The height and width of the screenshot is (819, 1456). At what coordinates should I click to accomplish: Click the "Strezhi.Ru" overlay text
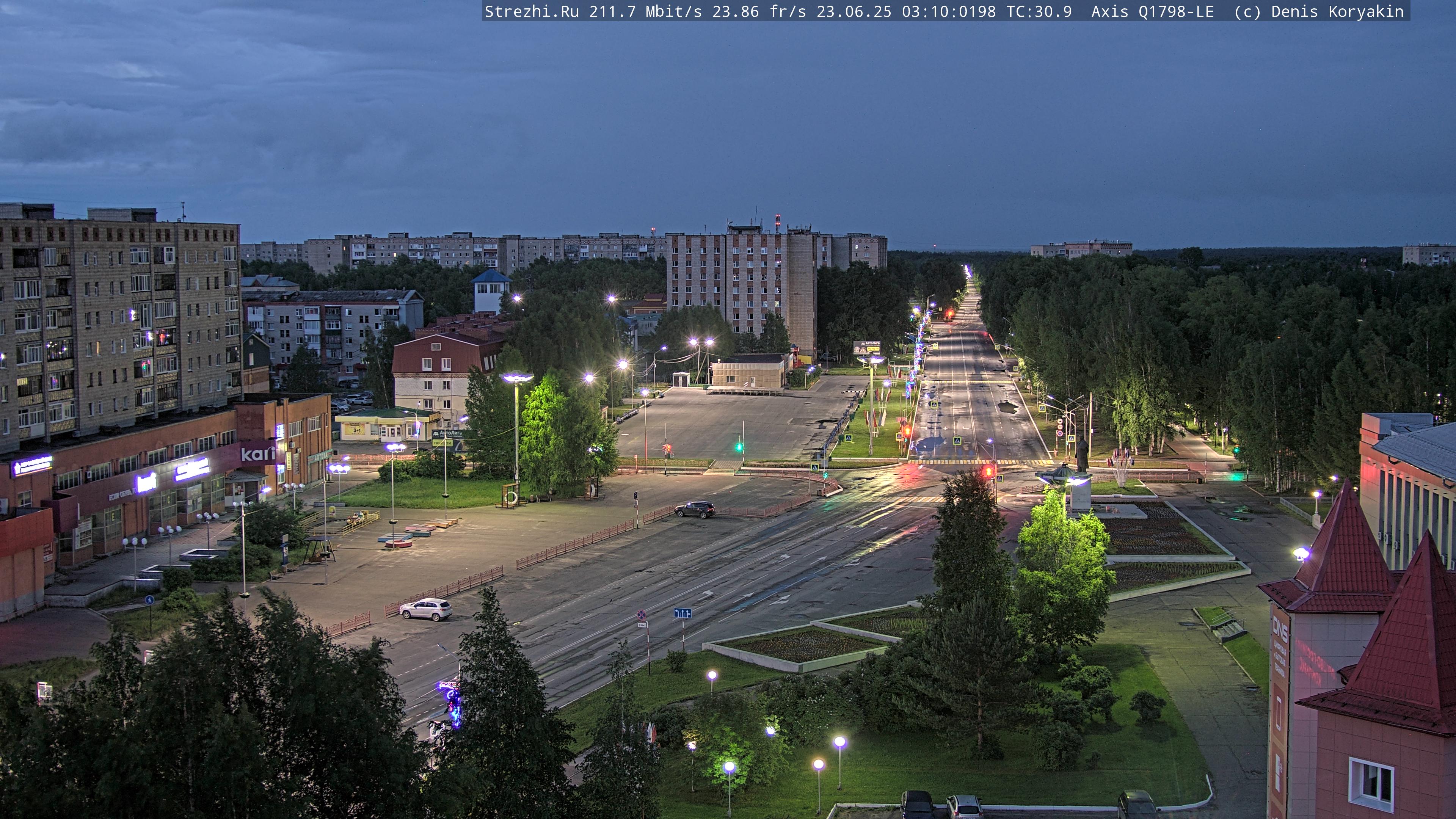pos(531,11)
